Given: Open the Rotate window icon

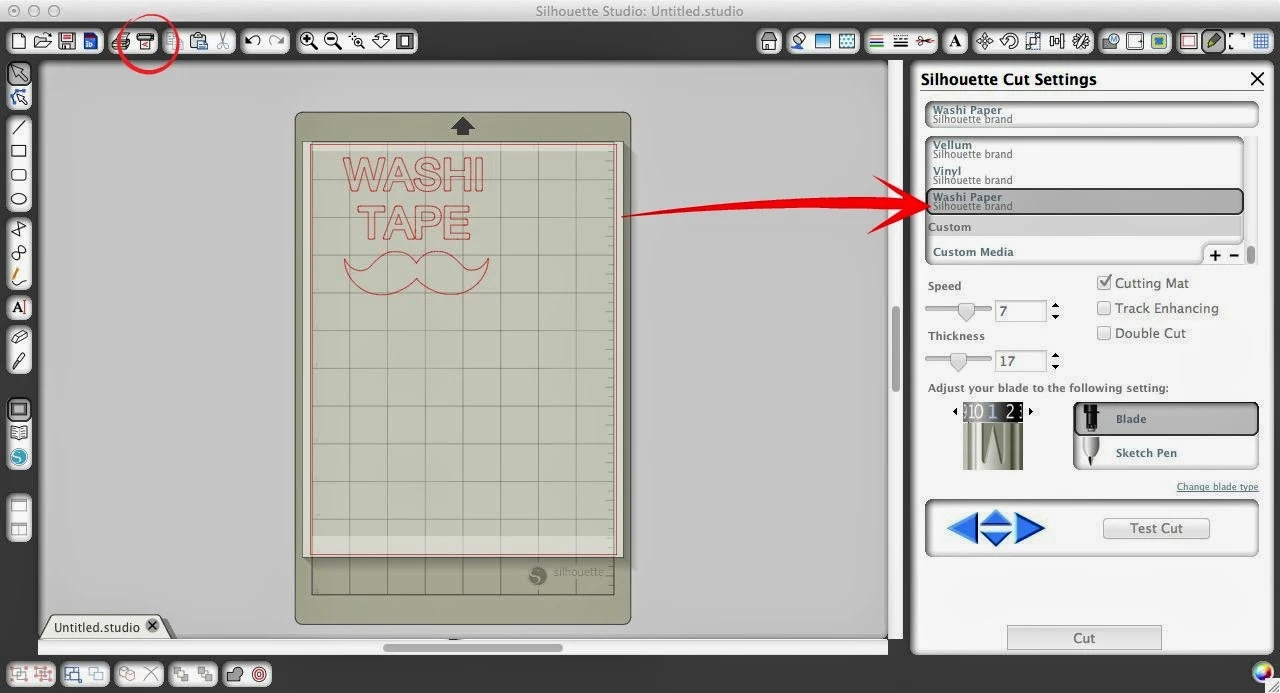Looking at the screenshot, I should (1009, 41).
